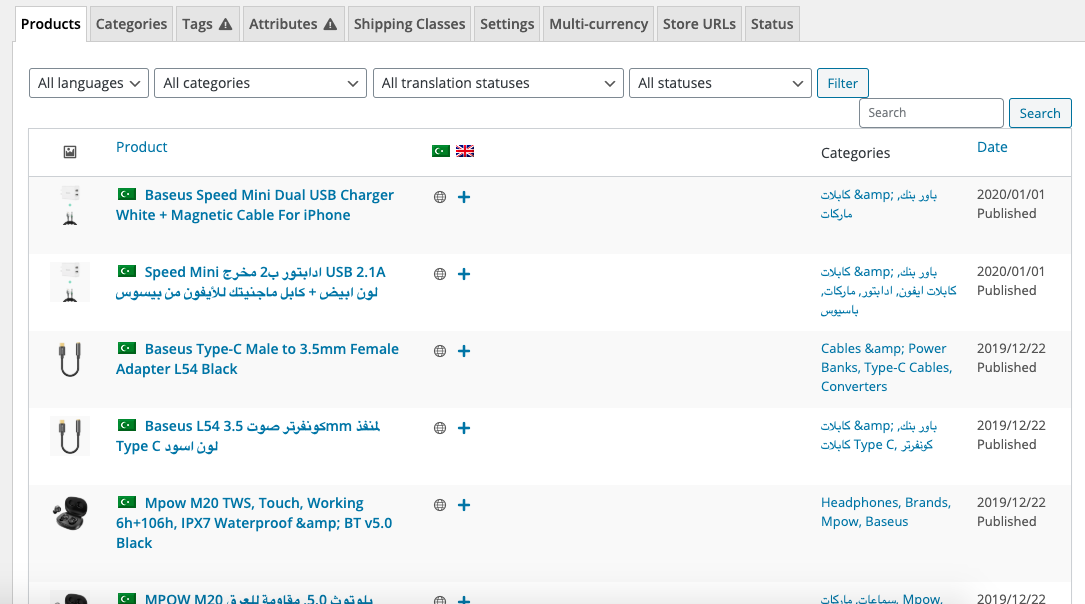Screen dimensions: 1085x604
Task: Click plus icon for Speed Mini USB 2.1A row
Action: tap(464, 274)
